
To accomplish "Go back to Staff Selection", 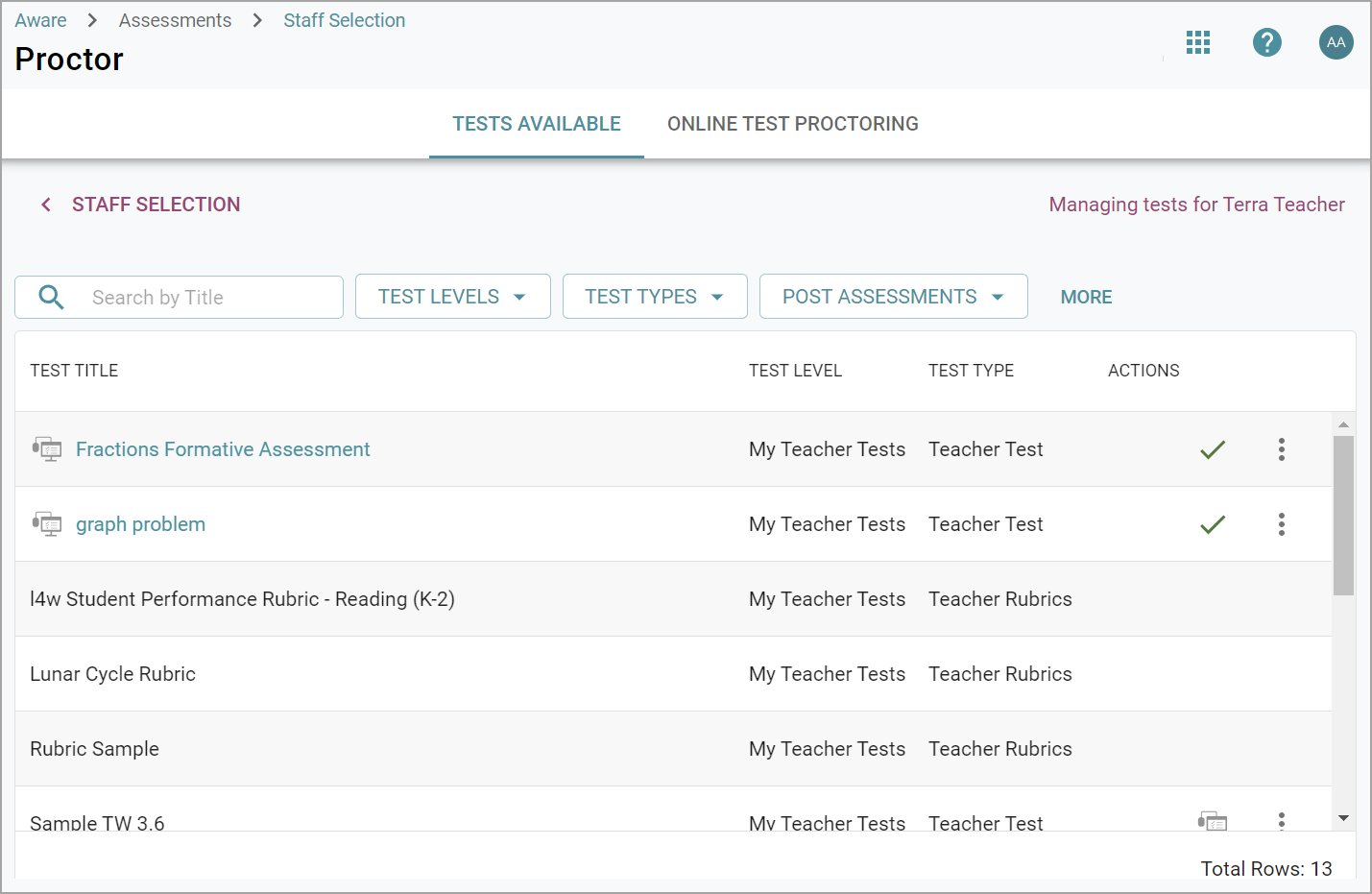I will click(x=141, y=205).
